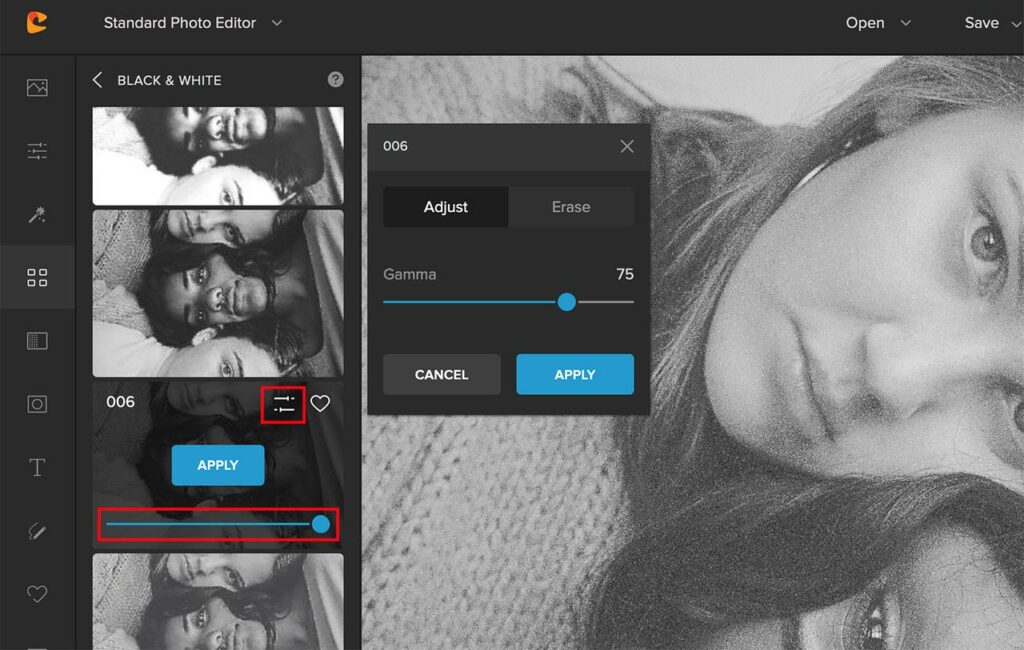Close the 006 dialog
The width and height of the screenshot is (1024, 650).
coord(627,146)
